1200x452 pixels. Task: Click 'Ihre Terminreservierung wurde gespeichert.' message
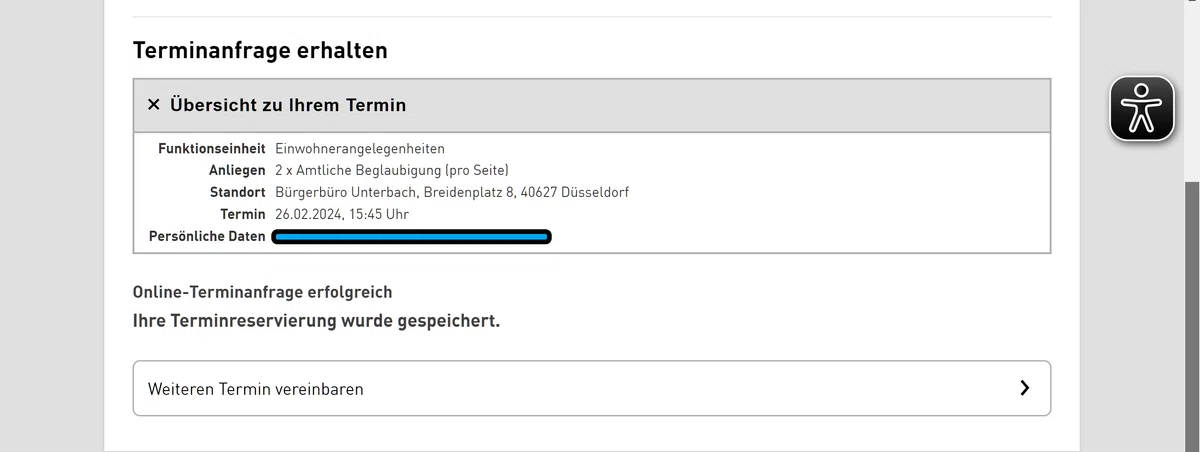[x=316, y=322]
